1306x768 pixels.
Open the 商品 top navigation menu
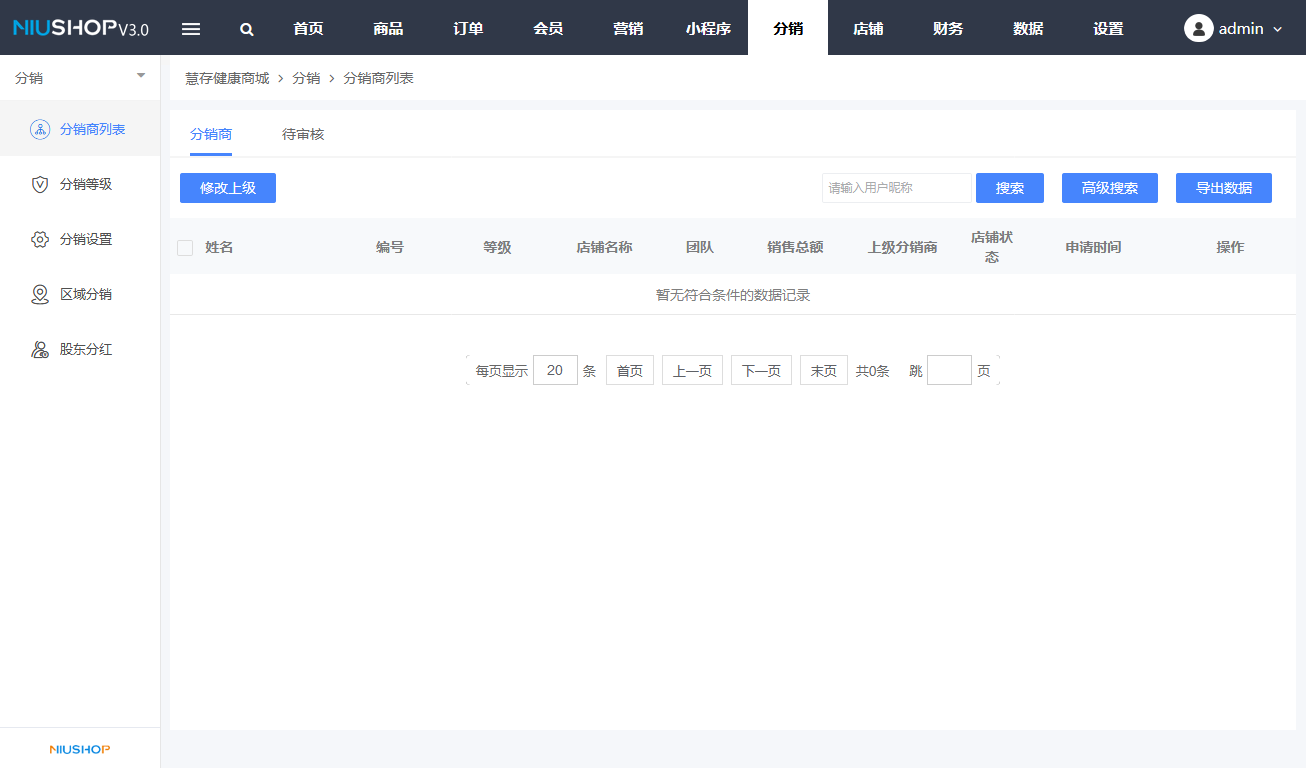[x=388, y=28]
